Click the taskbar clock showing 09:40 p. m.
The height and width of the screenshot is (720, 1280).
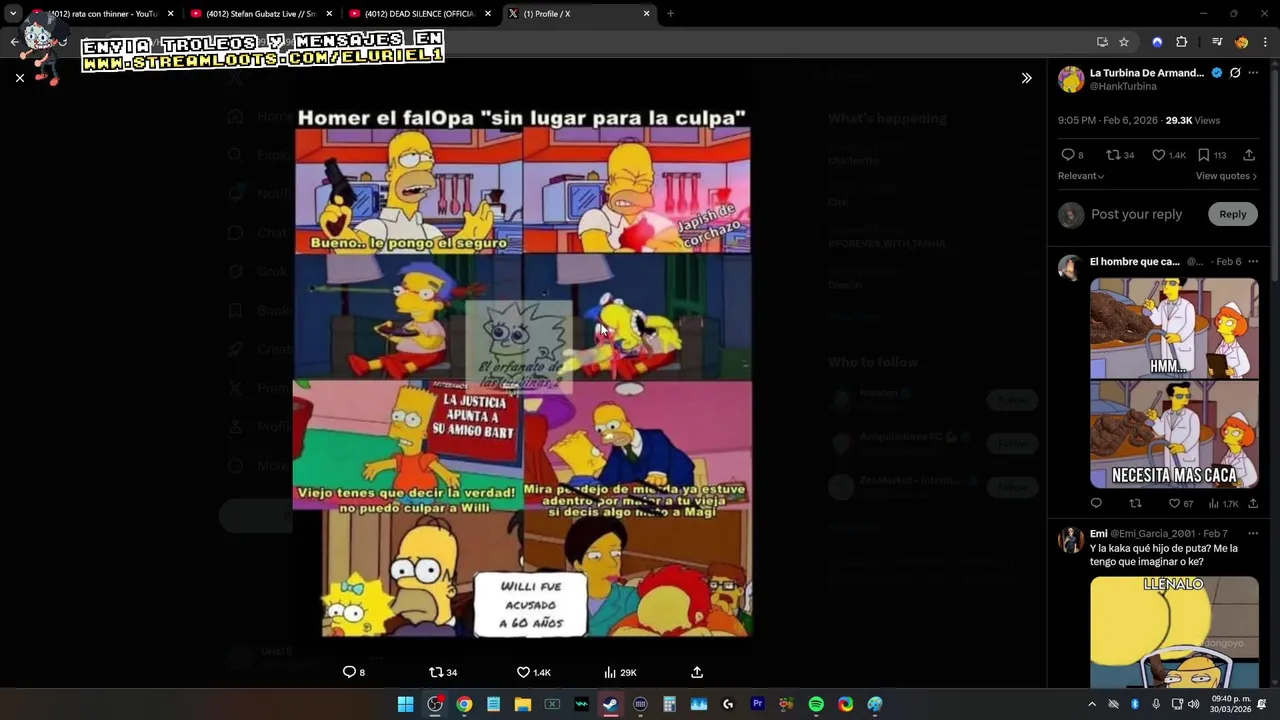pos(1231,704)
